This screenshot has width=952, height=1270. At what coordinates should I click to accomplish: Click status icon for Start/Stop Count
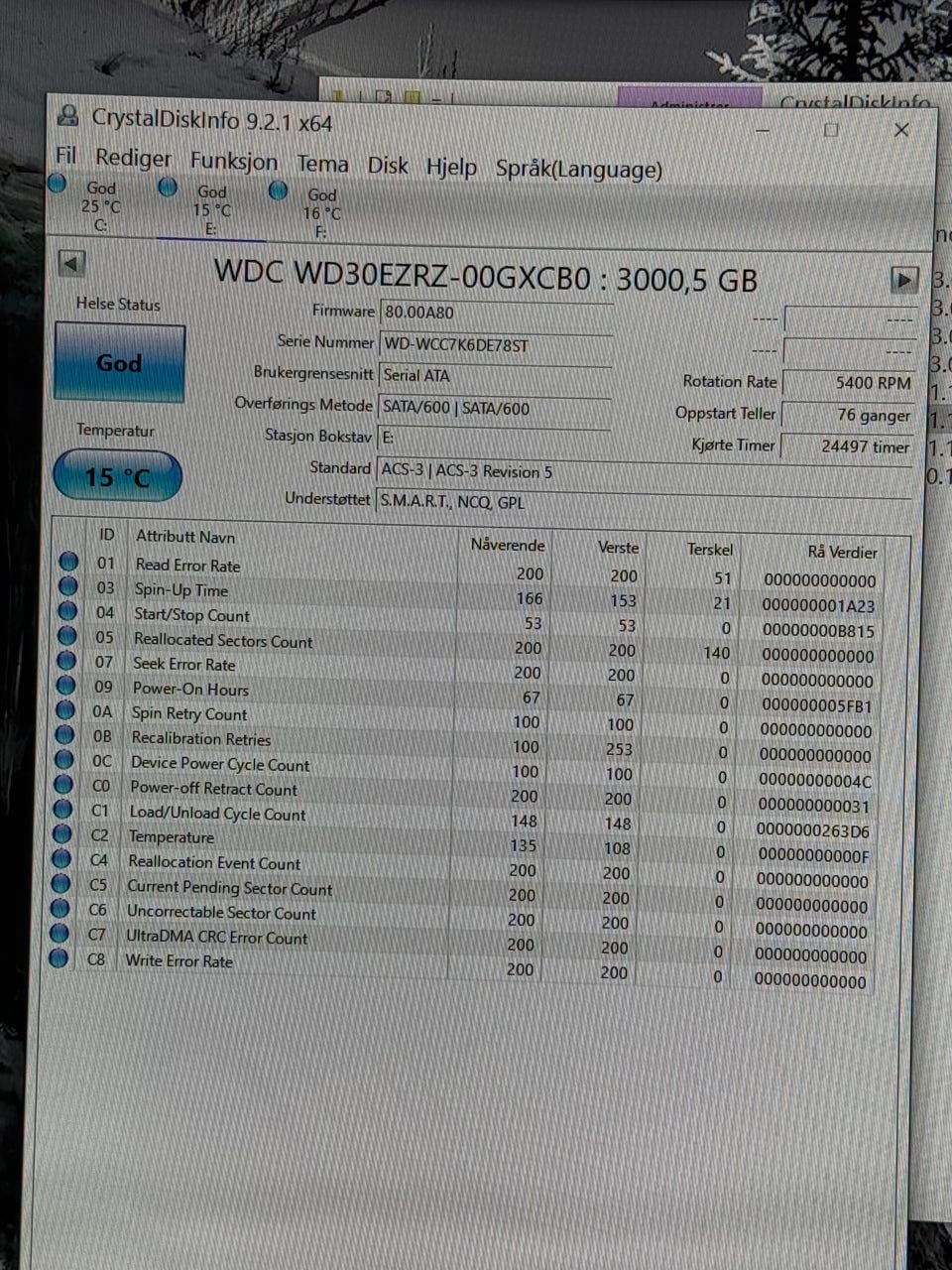67,611
